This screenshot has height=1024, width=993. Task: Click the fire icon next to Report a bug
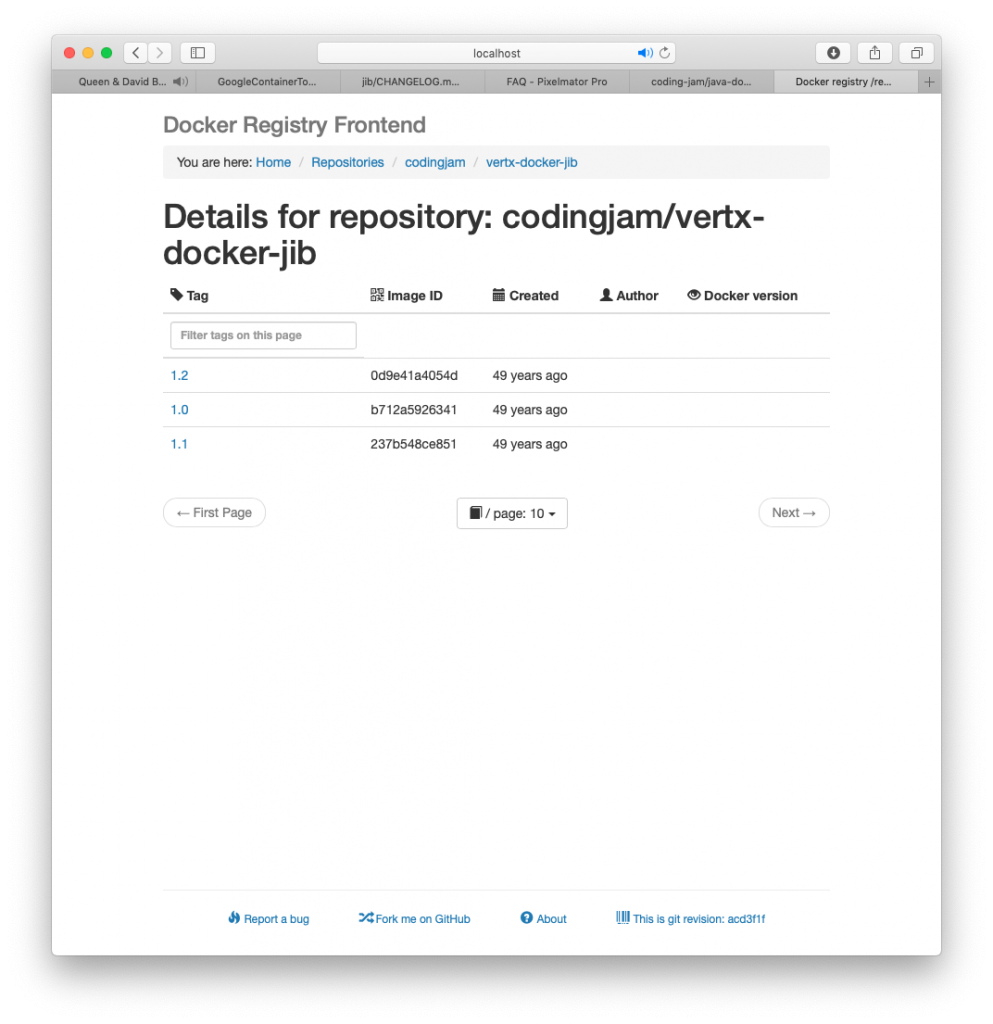coord(234,918)
